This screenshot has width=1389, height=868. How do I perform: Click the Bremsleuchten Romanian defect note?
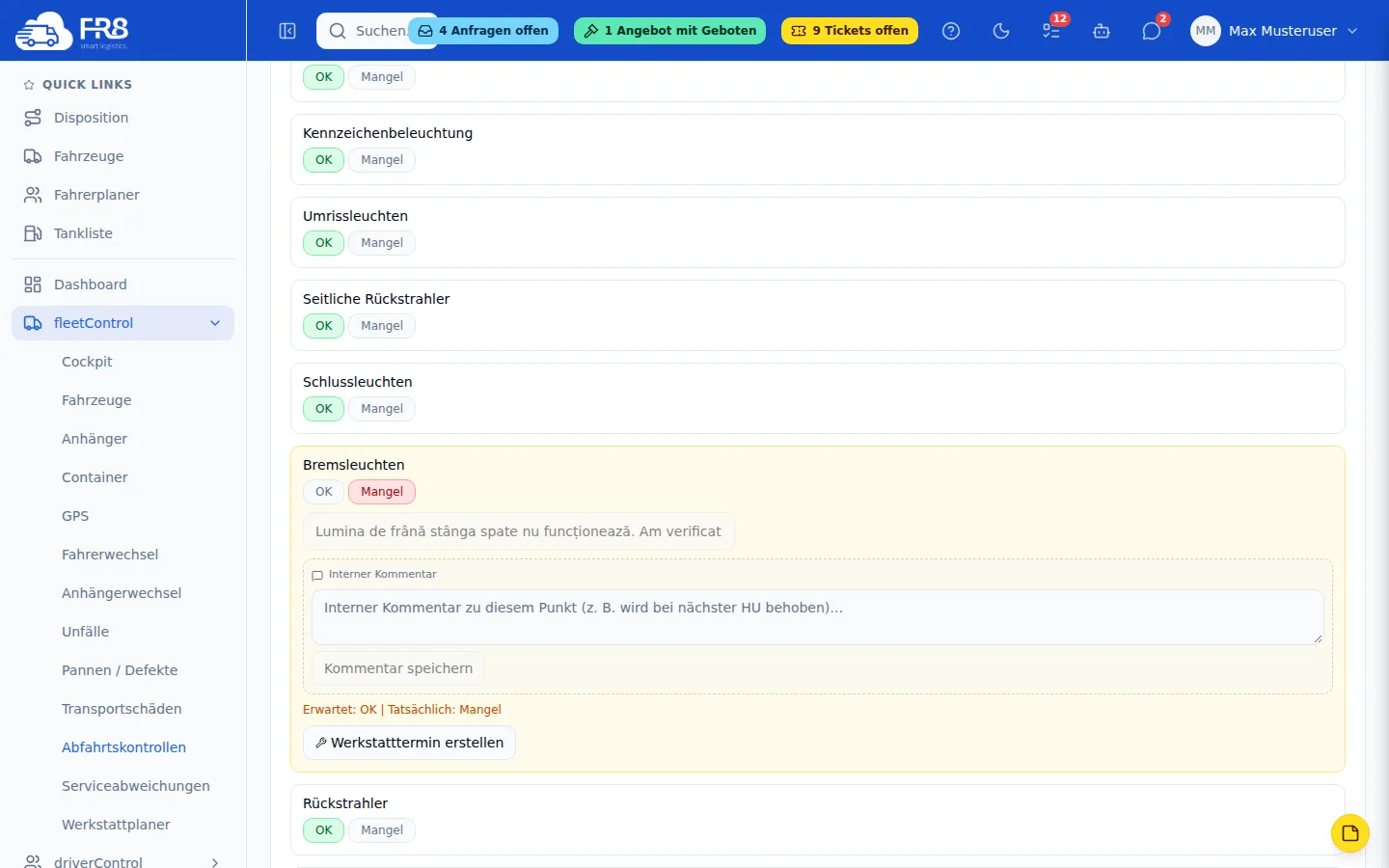click(519, 531)
